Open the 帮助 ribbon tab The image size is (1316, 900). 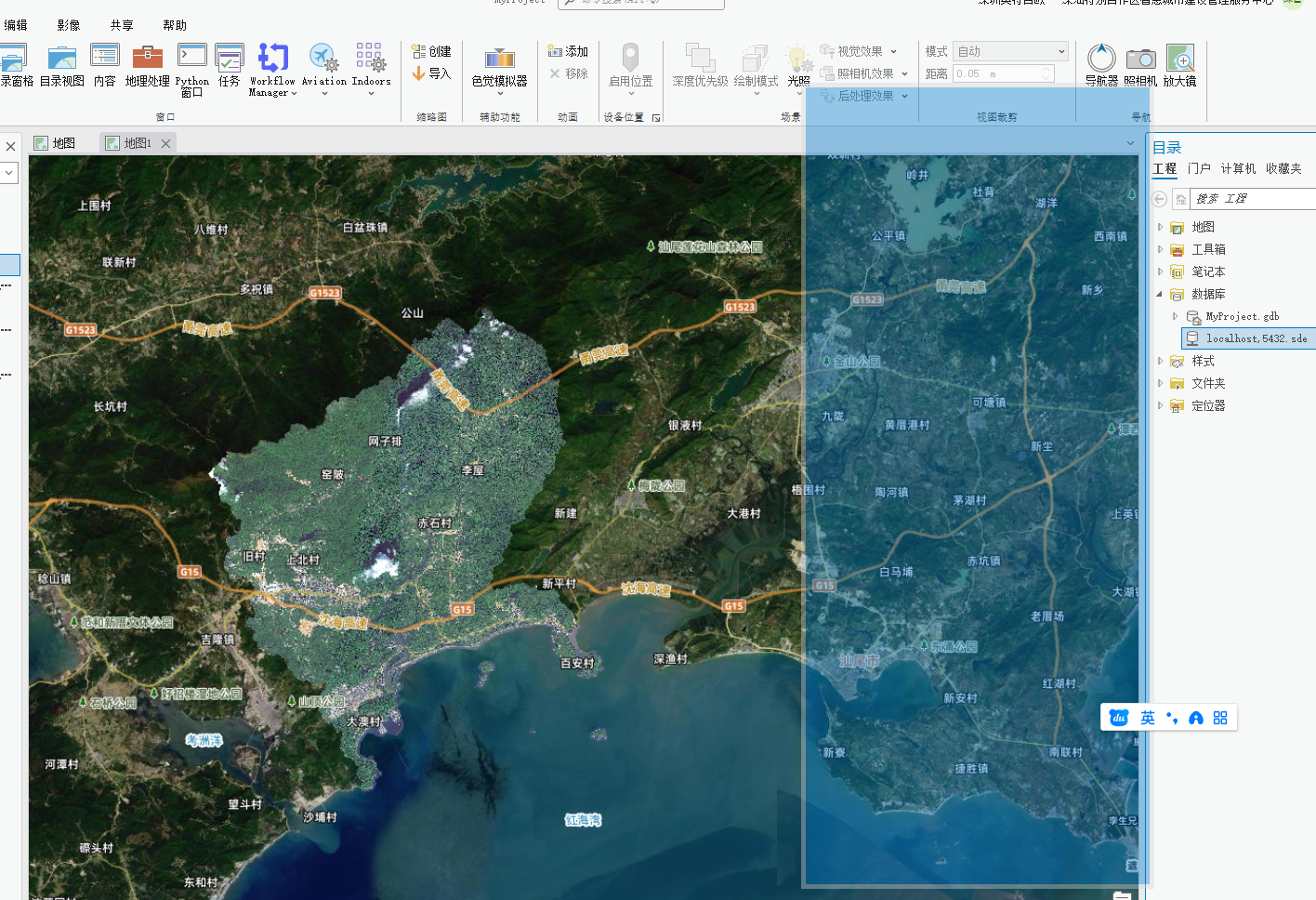click(175, 25)
